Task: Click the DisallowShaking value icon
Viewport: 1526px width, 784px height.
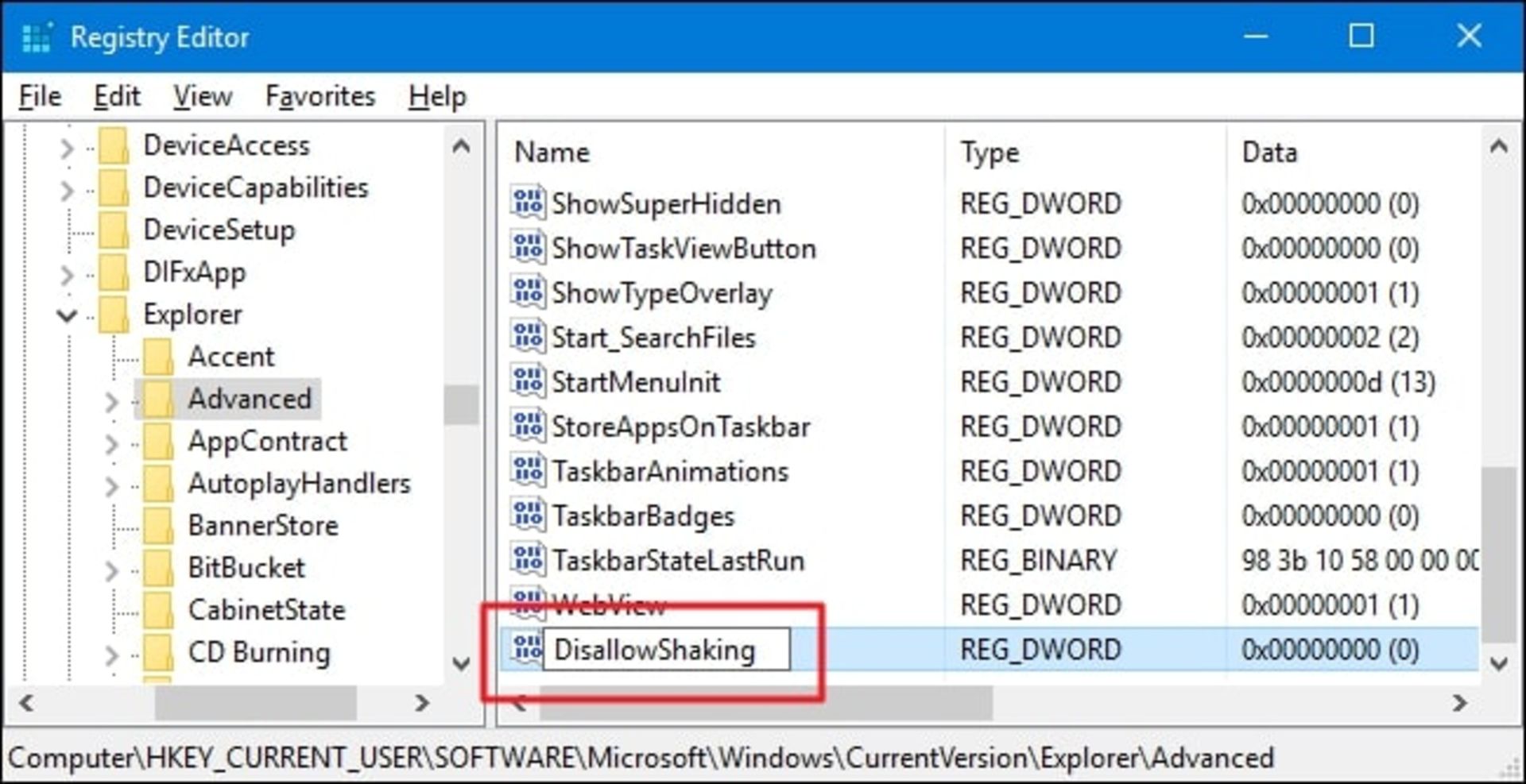Action: coord(525,649)
